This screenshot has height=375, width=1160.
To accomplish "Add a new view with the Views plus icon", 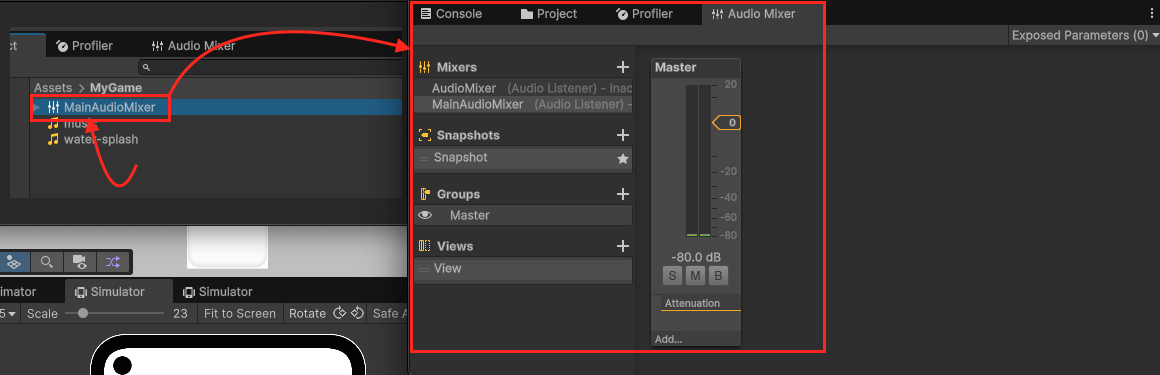I will coord(623,246).
